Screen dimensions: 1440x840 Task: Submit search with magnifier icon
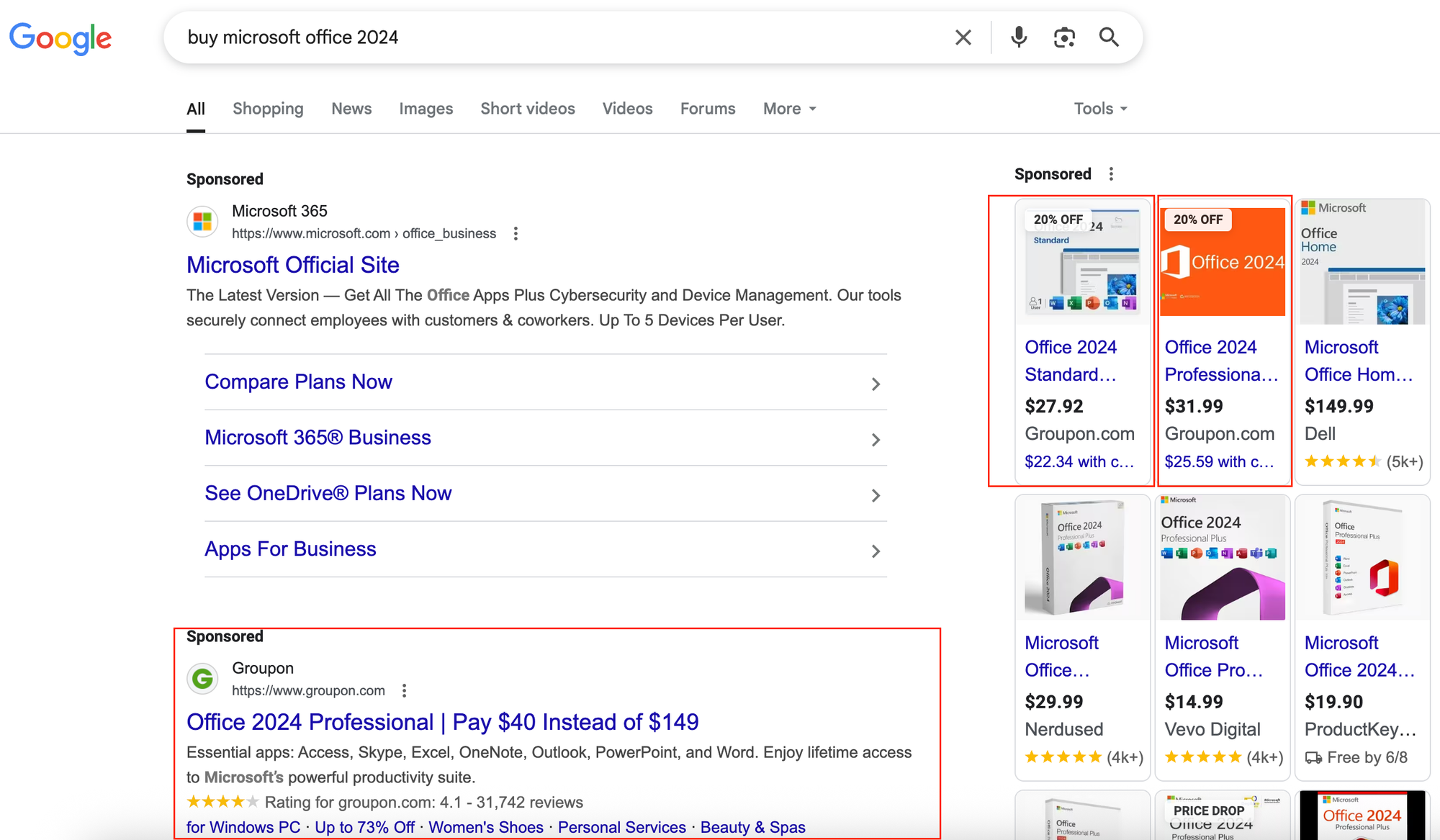tap(1109, 37)
